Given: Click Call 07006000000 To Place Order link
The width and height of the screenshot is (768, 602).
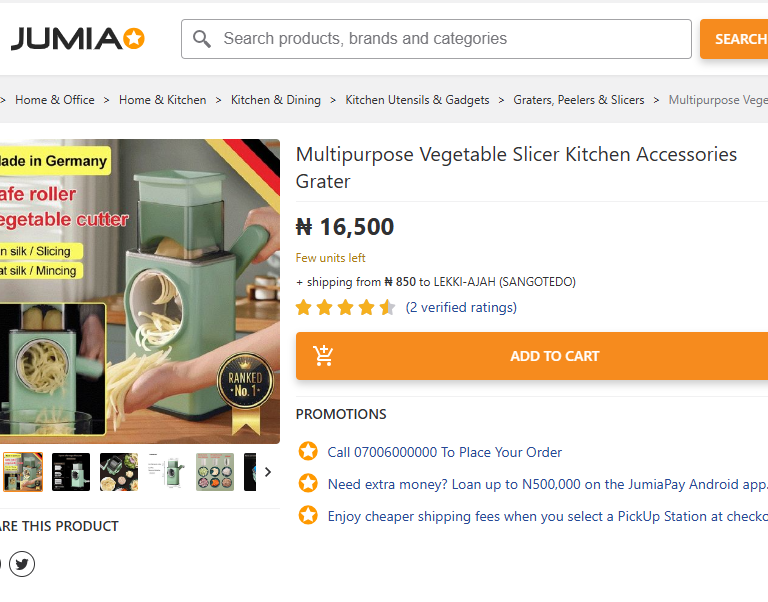Looking at the screenshot, I should pyautogui.click(x=445, y=452).
